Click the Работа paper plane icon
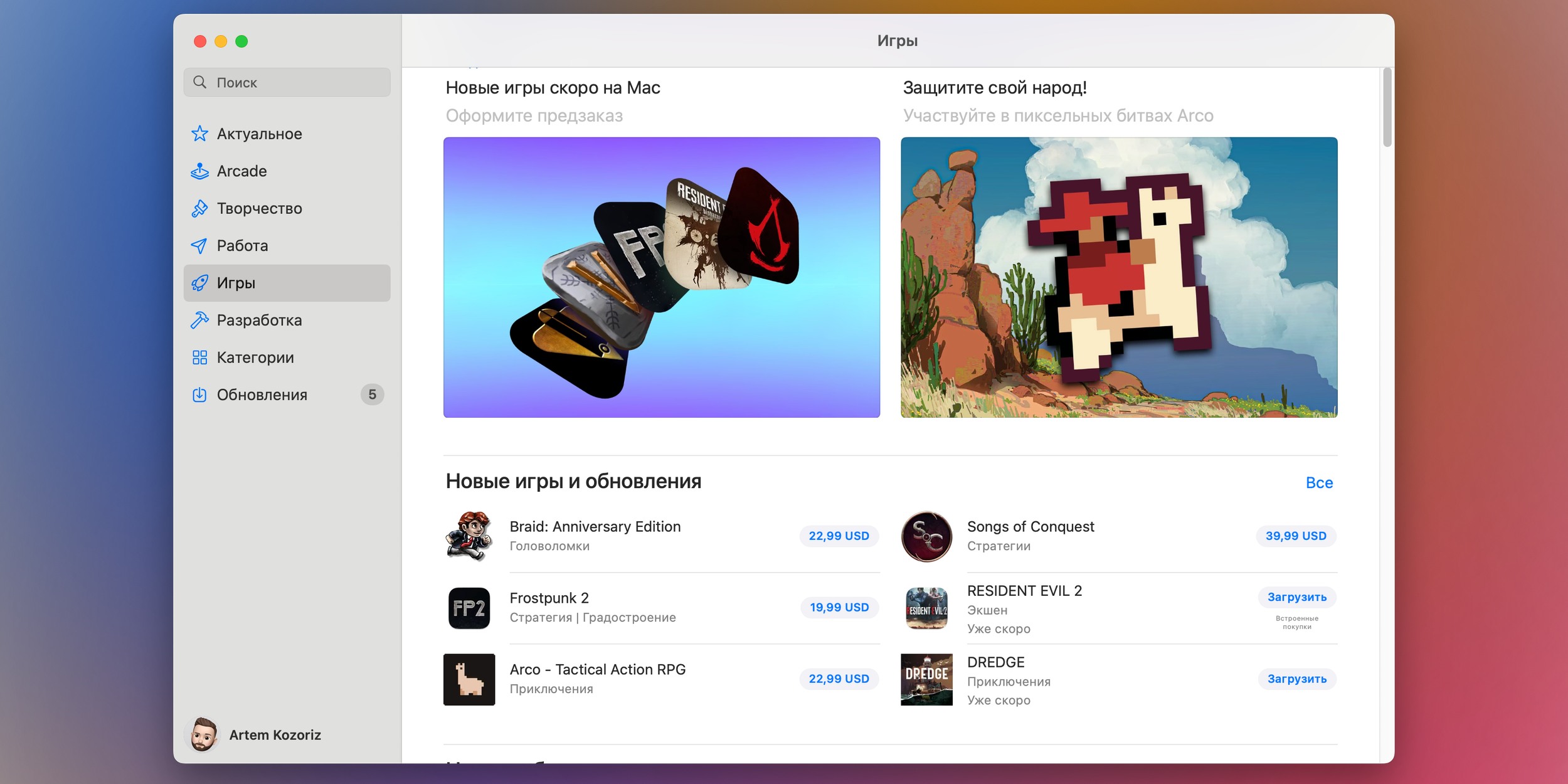 (x=199, y=245)
